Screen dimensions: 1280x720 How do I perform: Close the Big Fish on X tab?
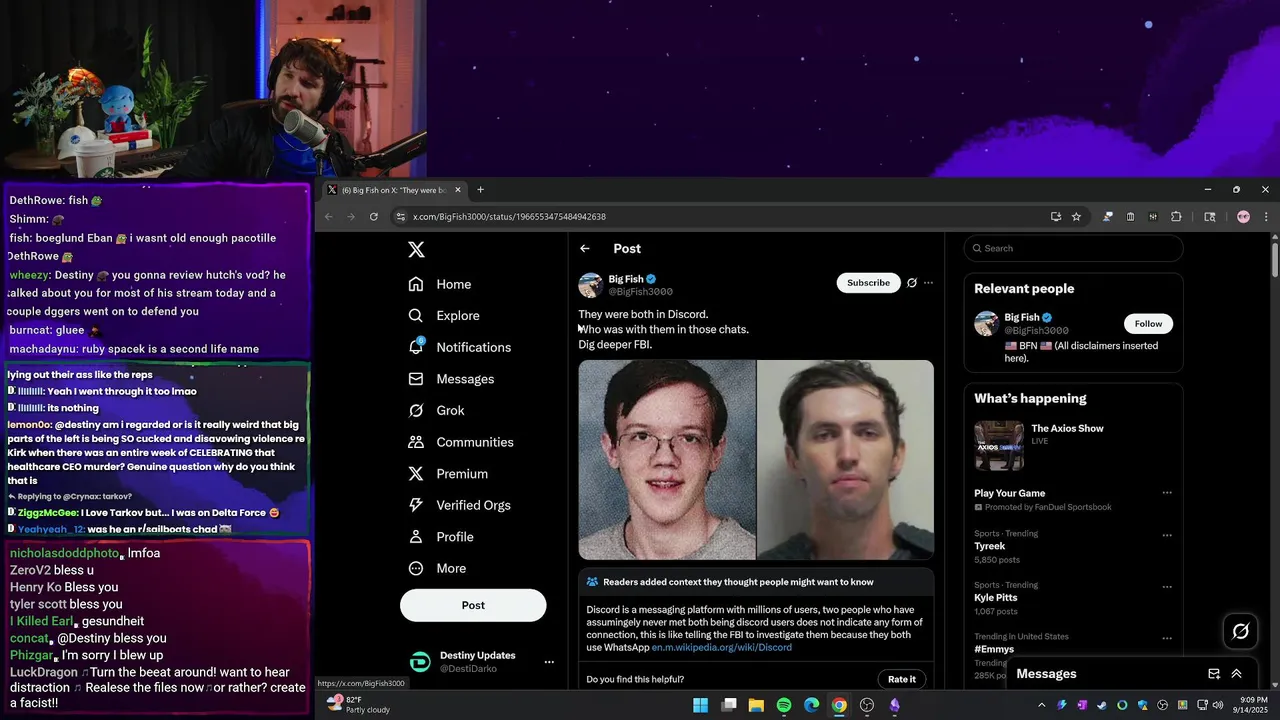[x=458, y=190]
